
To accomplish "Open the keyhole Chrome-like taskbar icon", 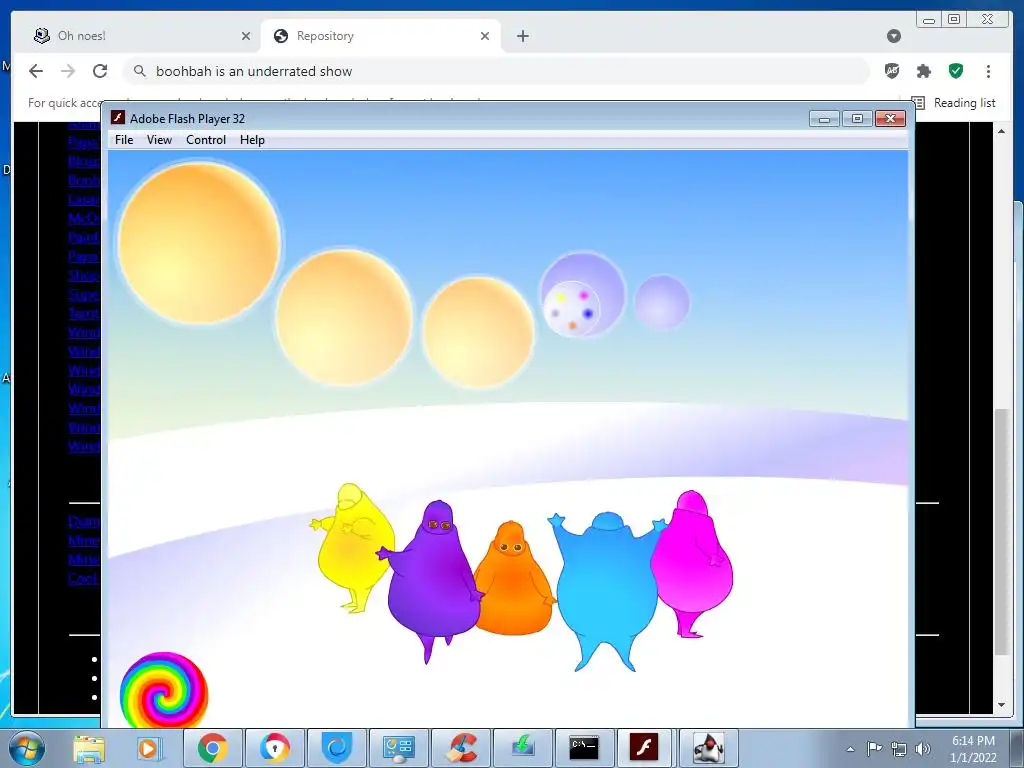I will pos(274,748).
